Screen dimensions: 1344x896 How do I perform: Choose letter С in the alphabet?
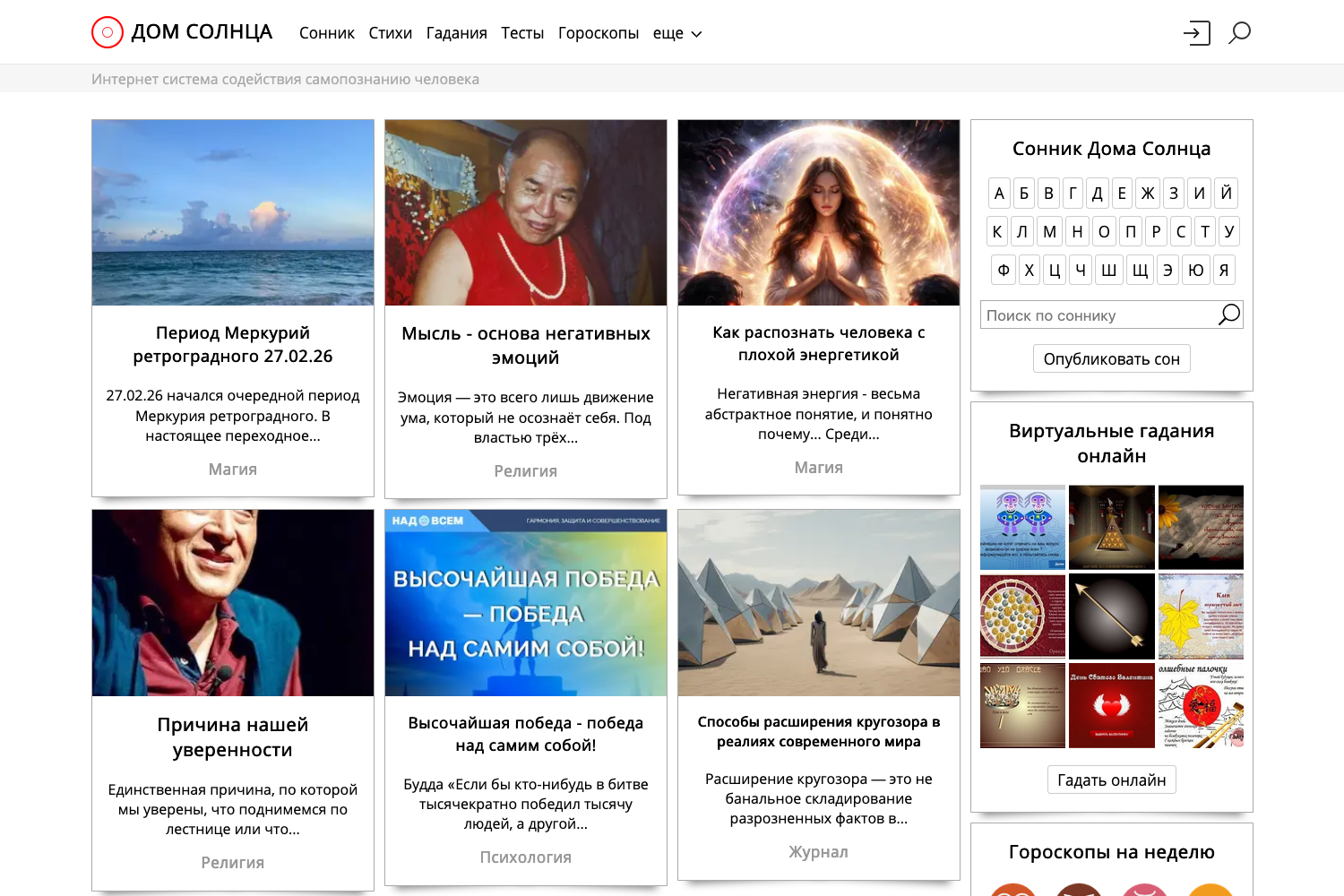[x=1181, y=231]
